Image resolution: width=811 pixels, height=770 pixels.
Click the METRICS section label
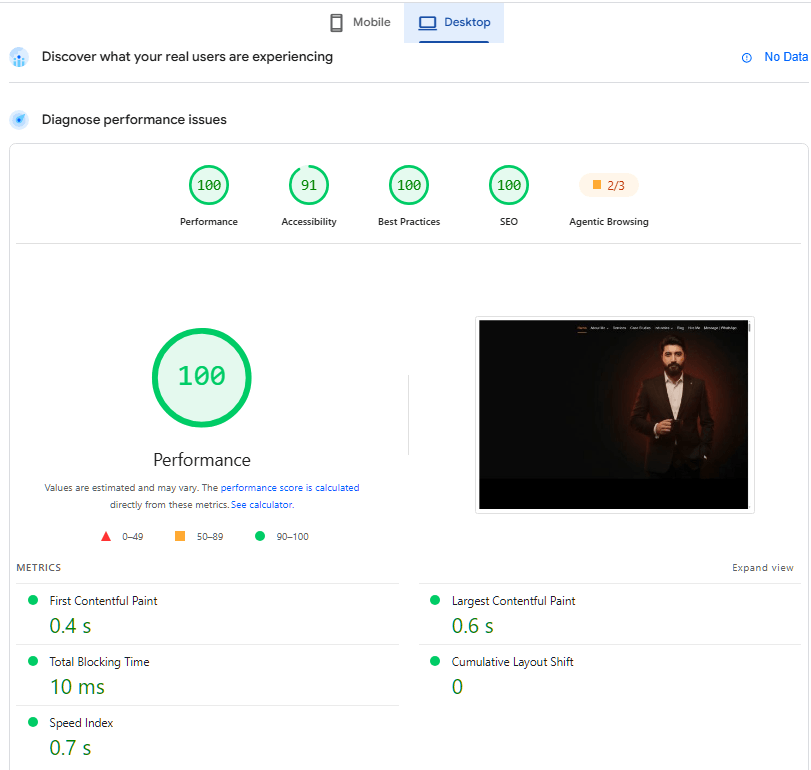pyautogui.click(x=39, y=568)
